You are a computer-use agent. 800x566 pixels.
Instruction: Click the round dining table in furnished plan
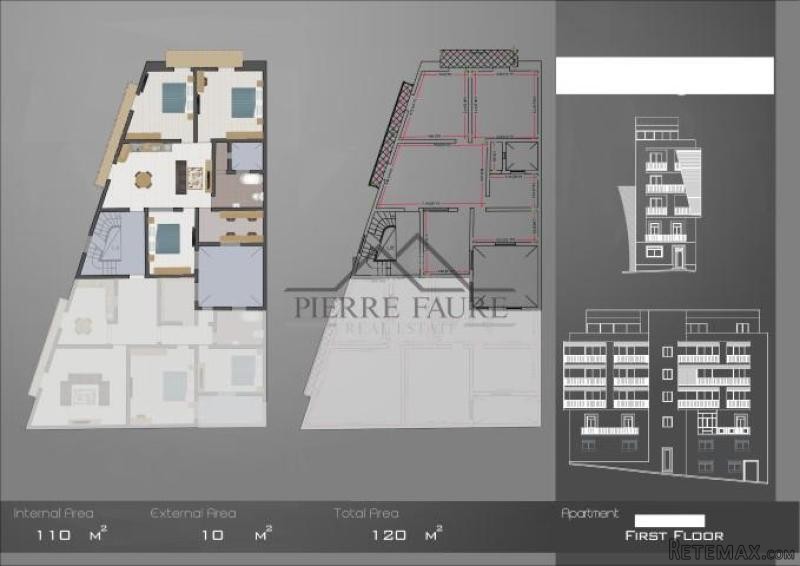tap(143, 179)
